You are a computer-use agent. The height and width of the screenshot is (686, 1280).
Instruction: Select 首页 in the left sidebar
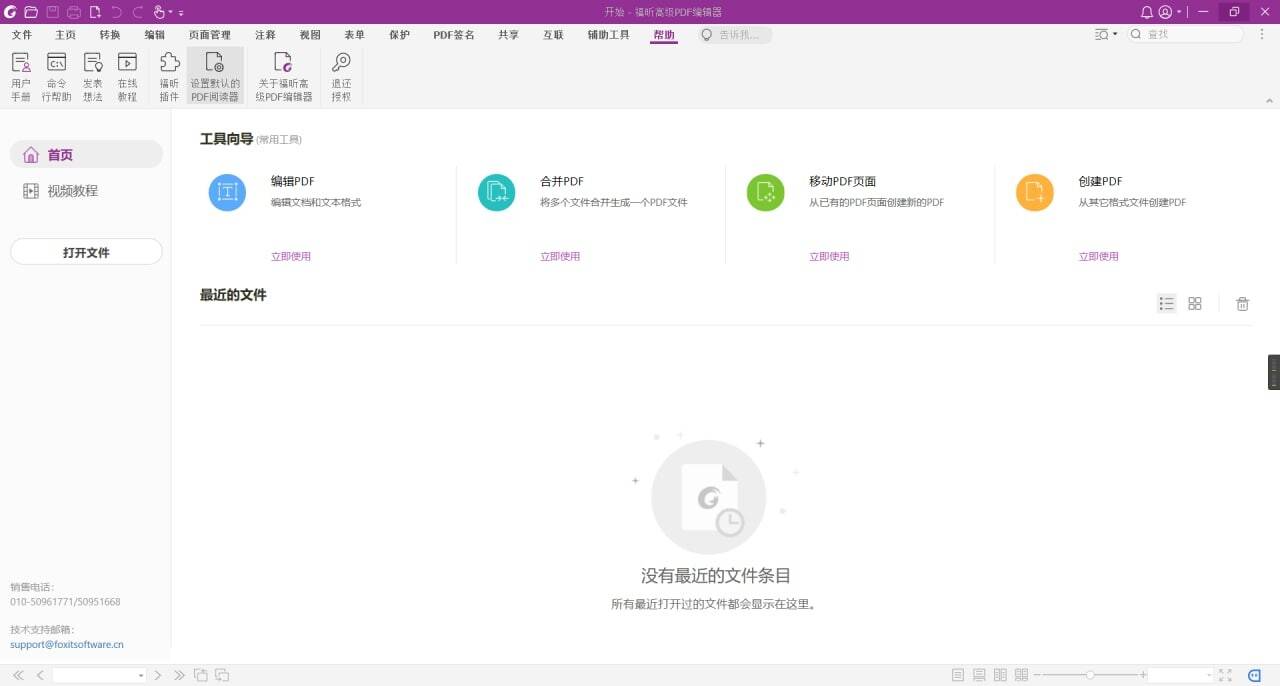tap(86, 154)
